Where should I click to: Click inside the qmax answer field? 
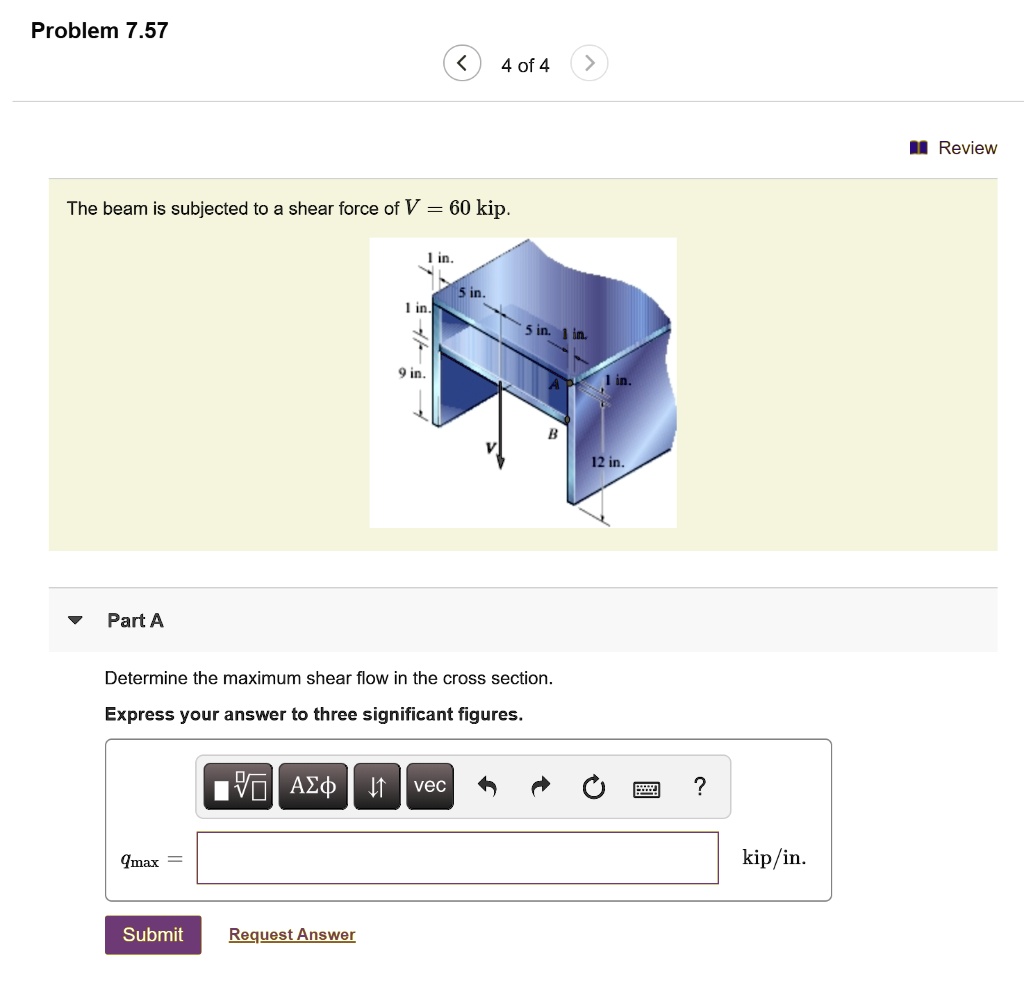point(457,857)
